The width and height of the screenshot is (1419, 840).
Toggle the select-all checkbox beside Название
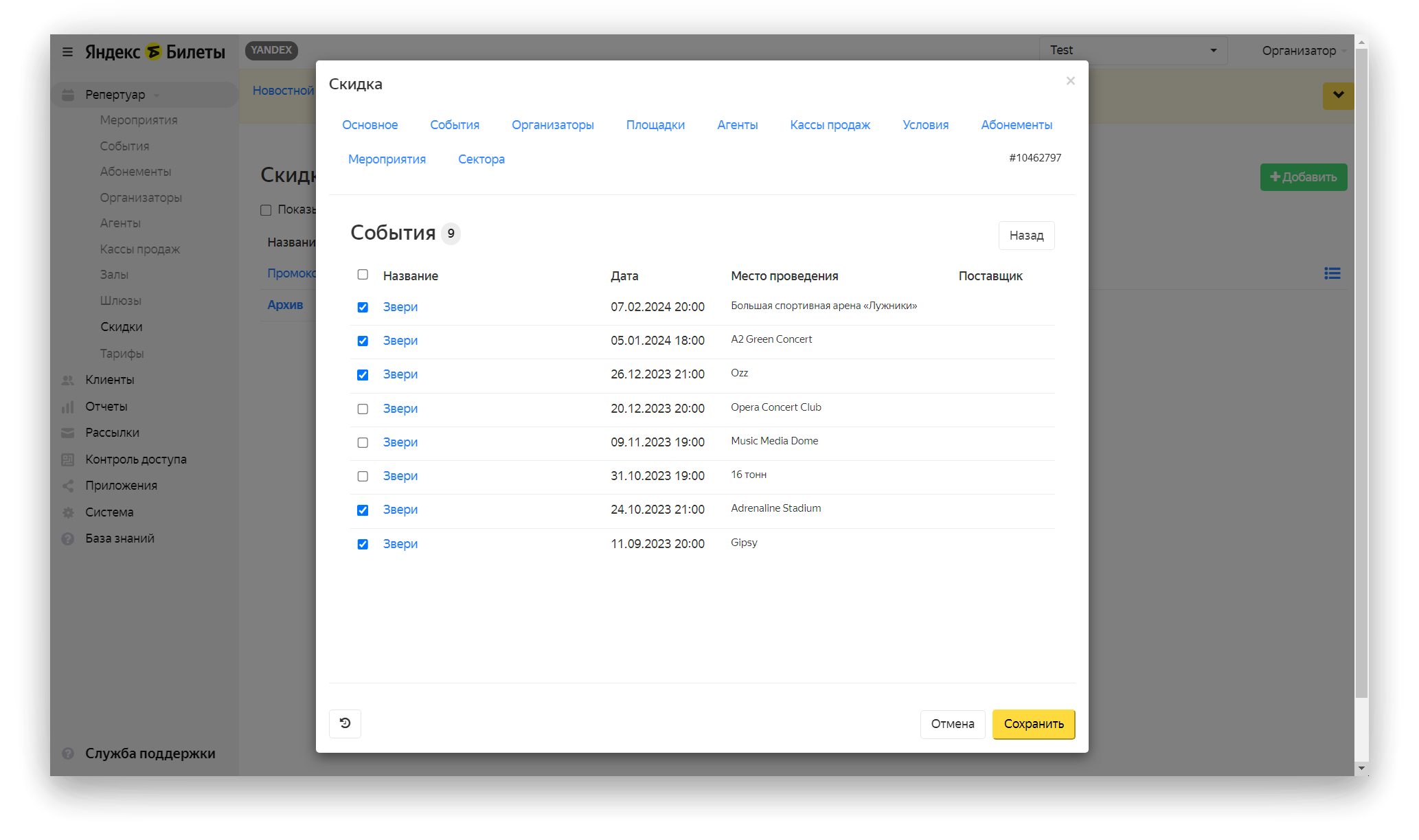click(x=363, y=275)
